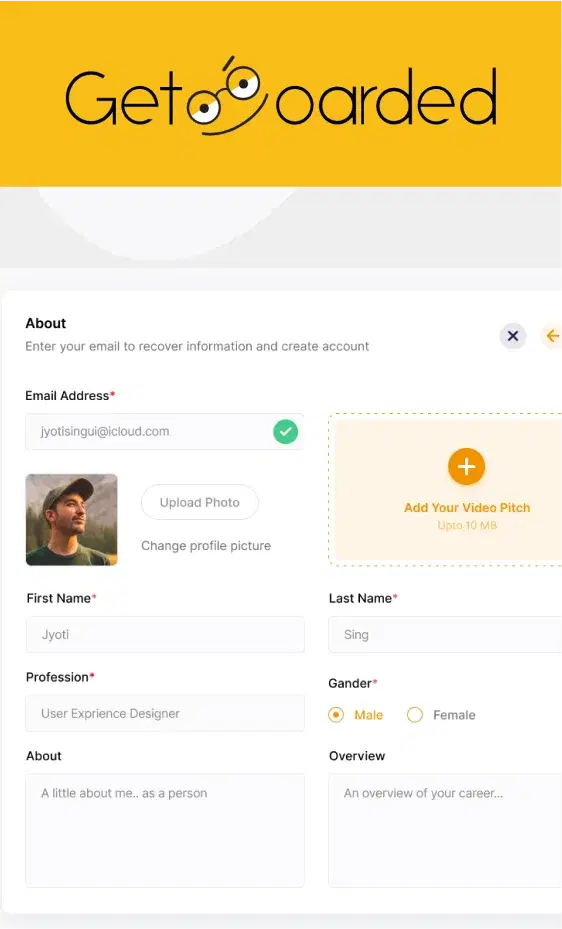
Task: Click Add Your Video Pitch text
Action: 467,508
